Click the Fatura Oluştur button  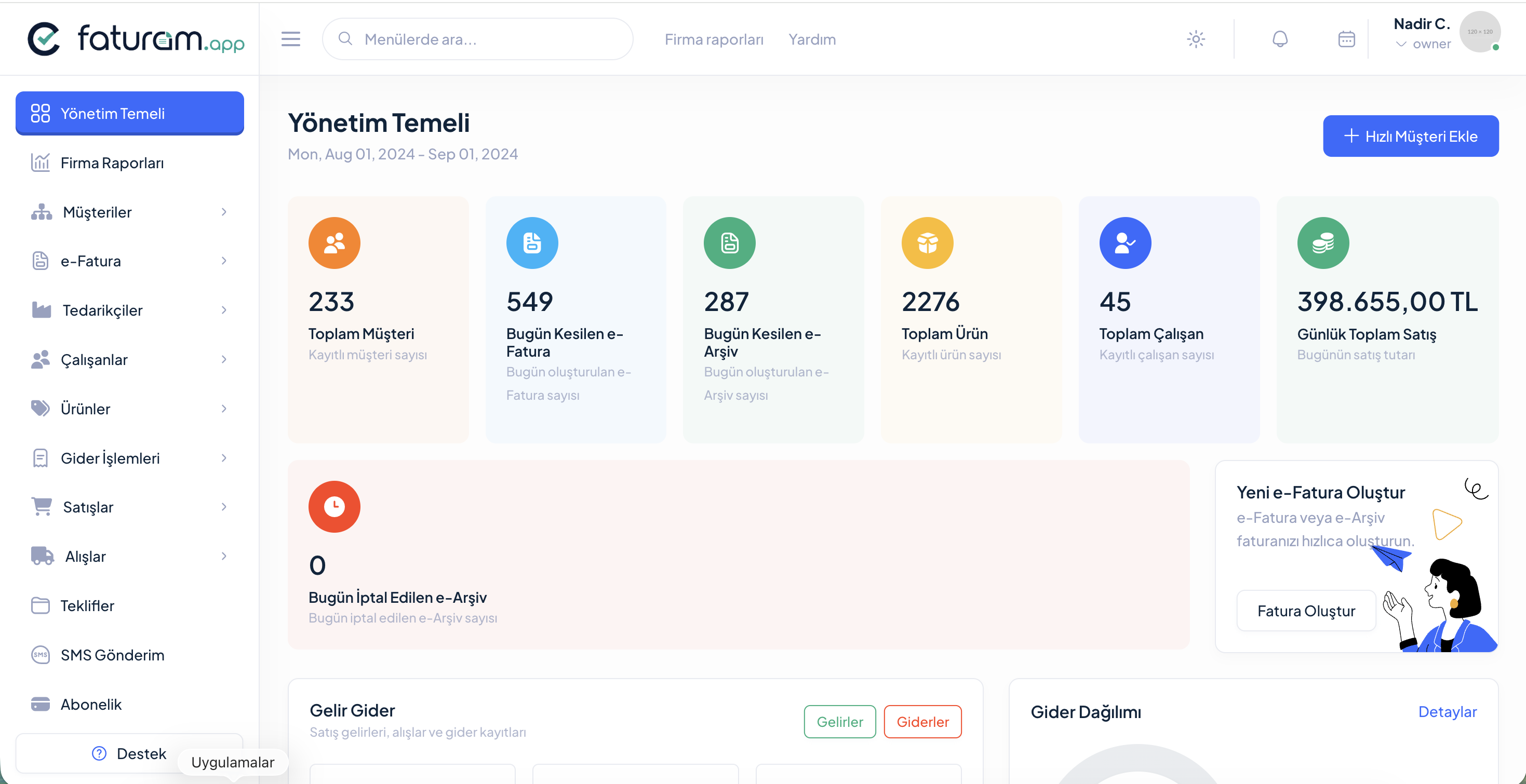(x=1306, y=611)
